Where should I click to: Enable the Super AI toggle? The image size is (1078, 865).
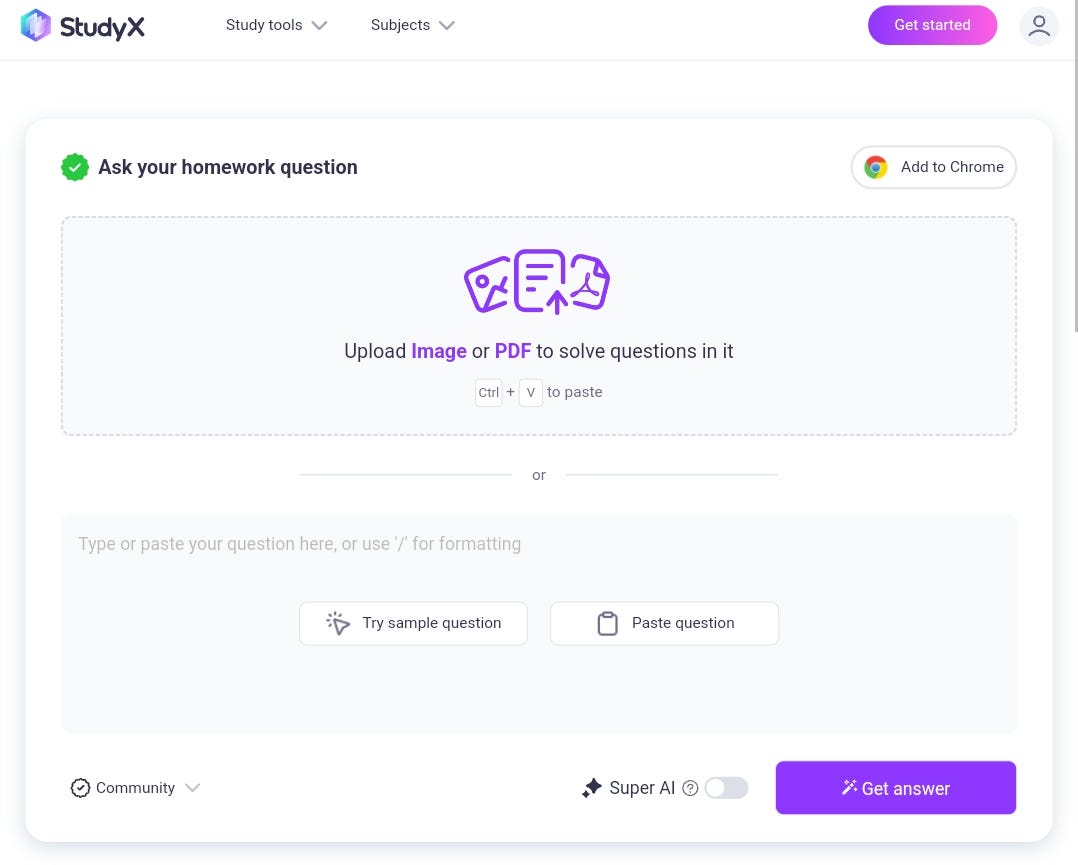click(726, 787)
